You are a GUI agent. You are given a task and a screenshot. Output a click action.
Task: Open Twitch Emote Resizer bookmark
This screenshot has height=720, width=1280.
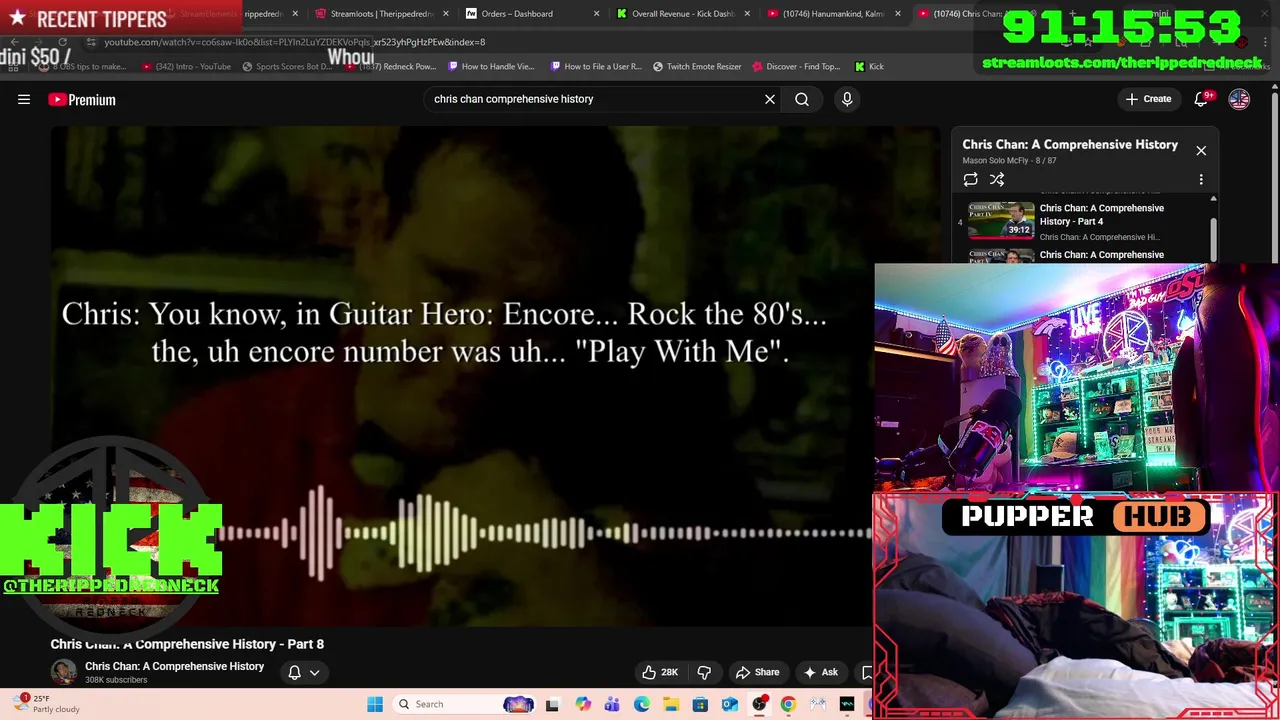click(696, 66)
